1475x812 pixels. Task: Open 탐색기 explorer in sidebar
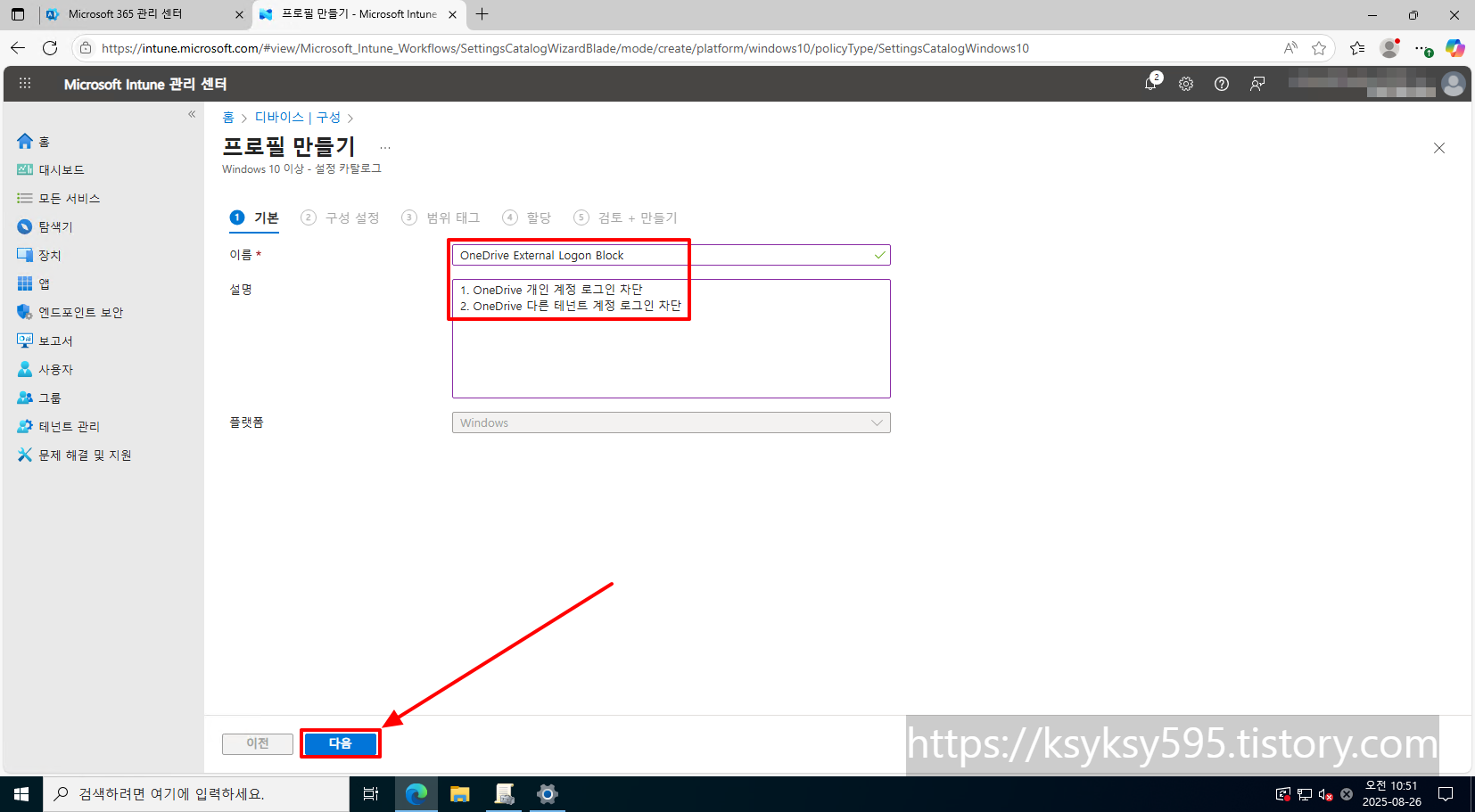pyautogui.click(x=45, y=226)
